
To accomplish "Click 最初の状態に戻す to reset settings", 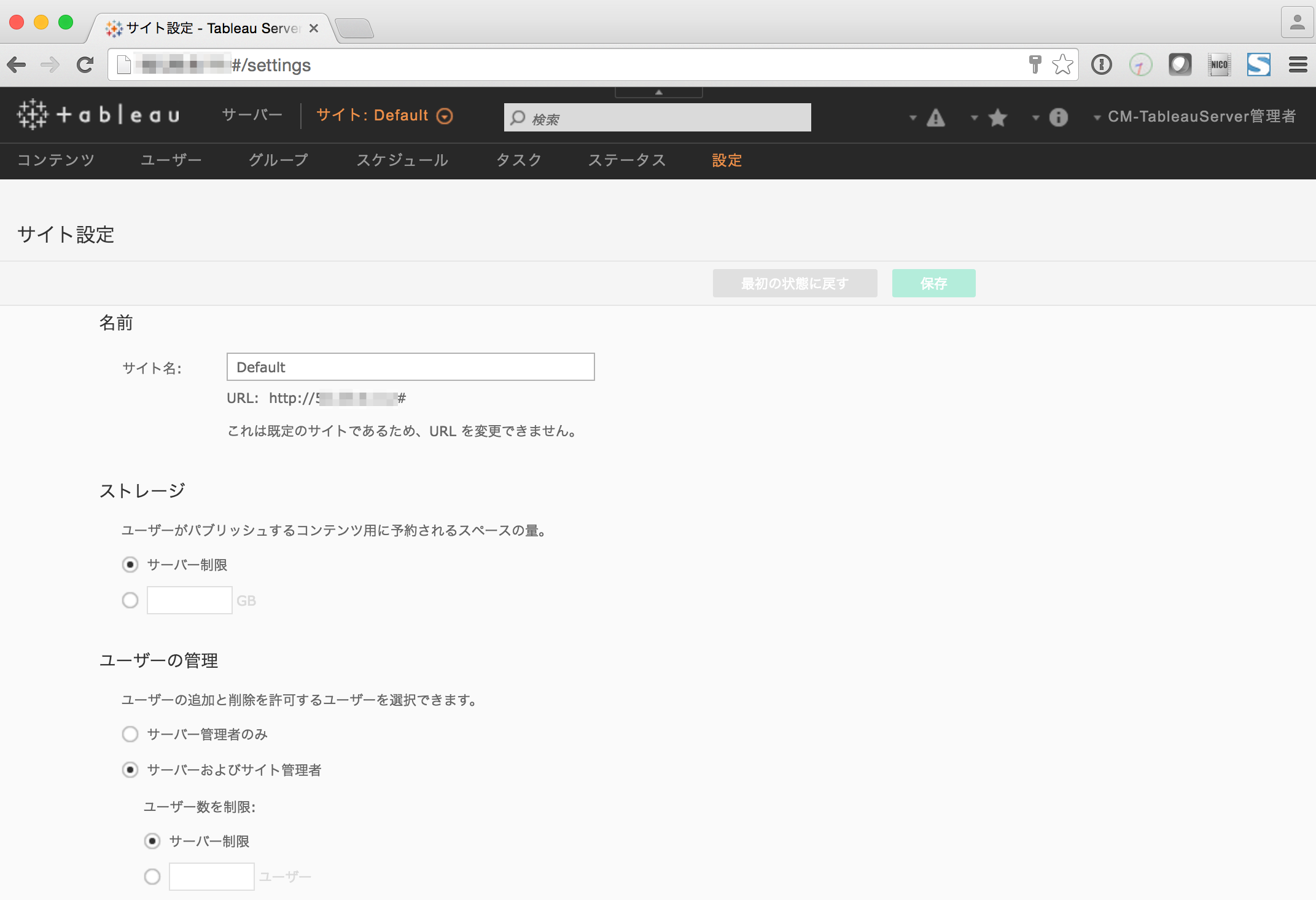I will click(794, 283).
